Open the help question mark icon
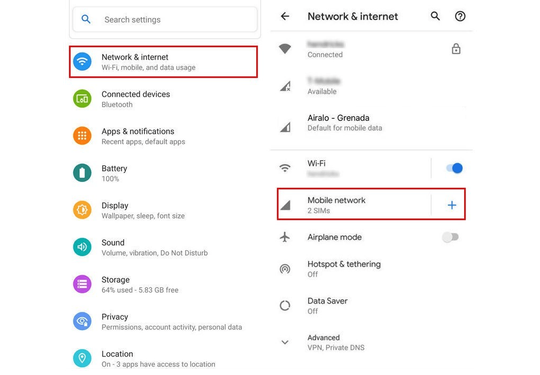Image resolution: width=540 pixels, height=375 pixels. [460, 16]
